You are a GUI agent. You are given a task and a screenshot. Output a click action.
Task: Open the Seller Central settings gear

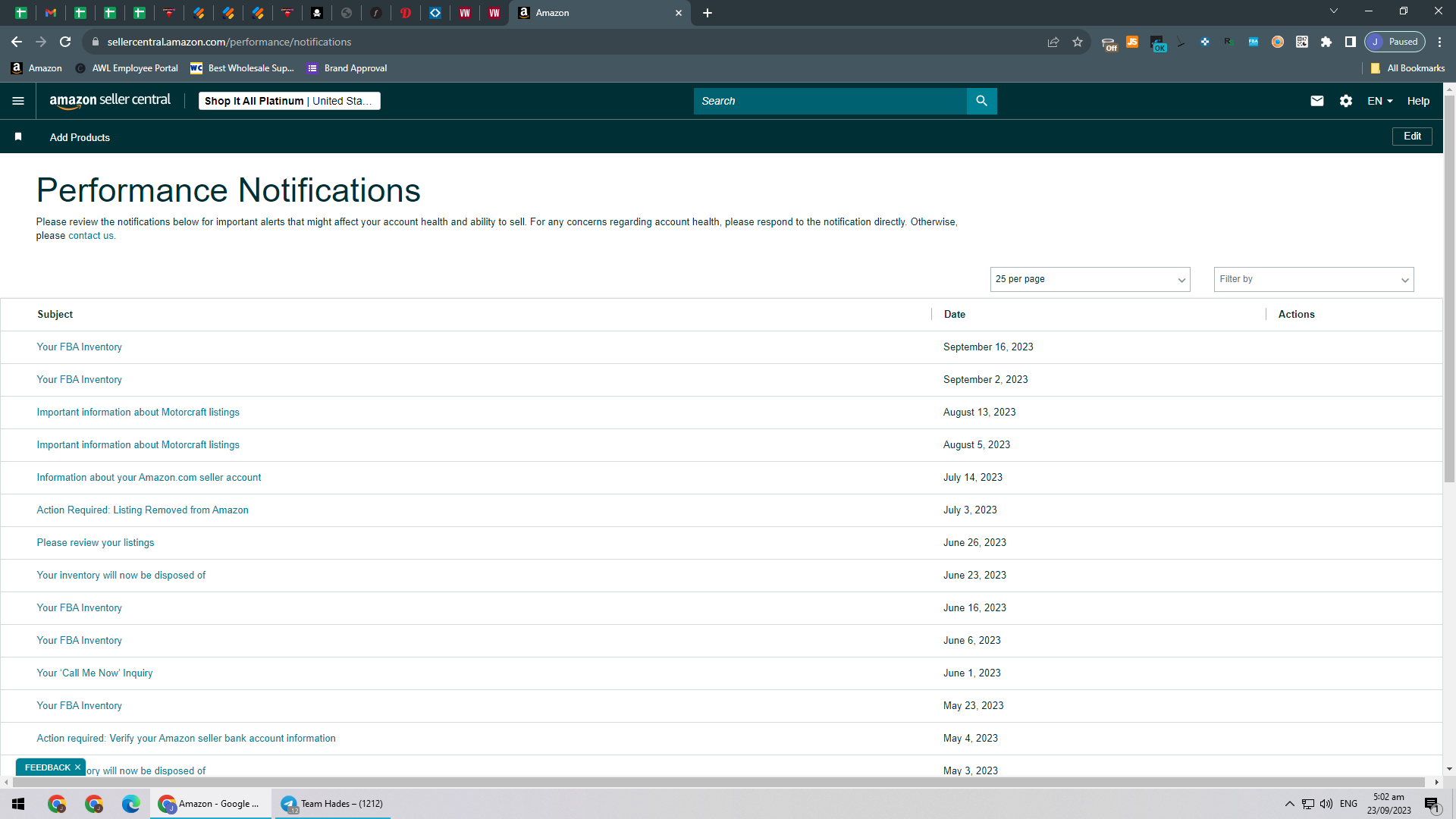1346,101
